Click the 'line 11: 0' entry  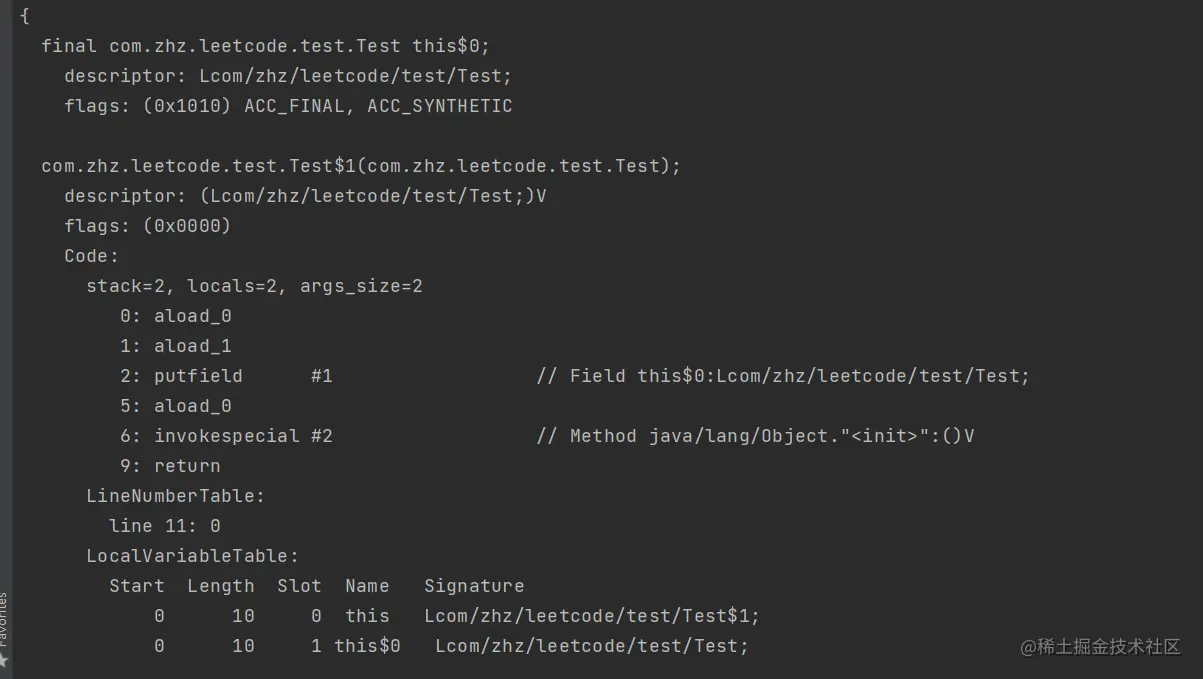(165, 526)
